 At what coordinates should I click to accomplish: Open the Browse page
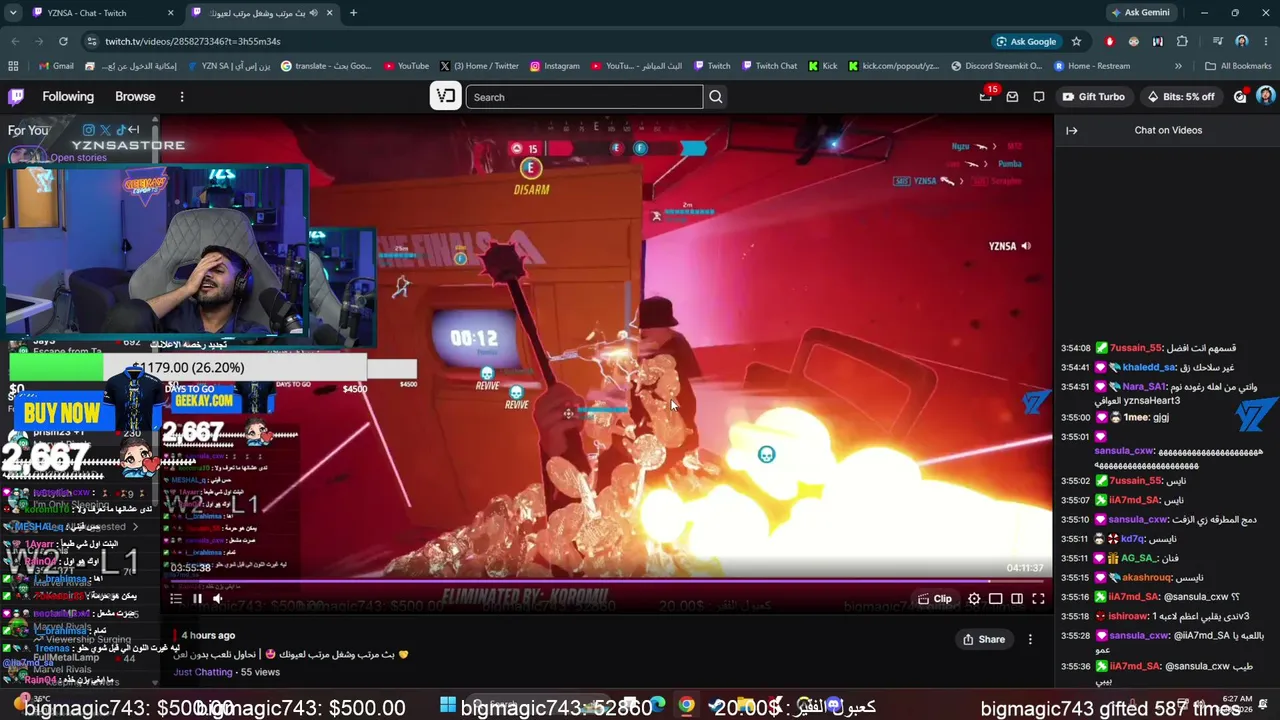135,97
